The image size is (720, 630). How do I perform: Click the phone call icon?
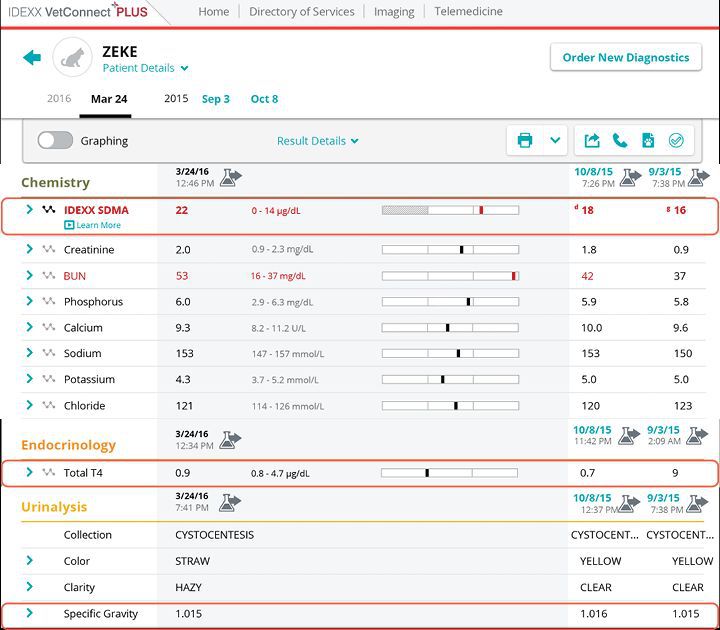tap(620, 141)
